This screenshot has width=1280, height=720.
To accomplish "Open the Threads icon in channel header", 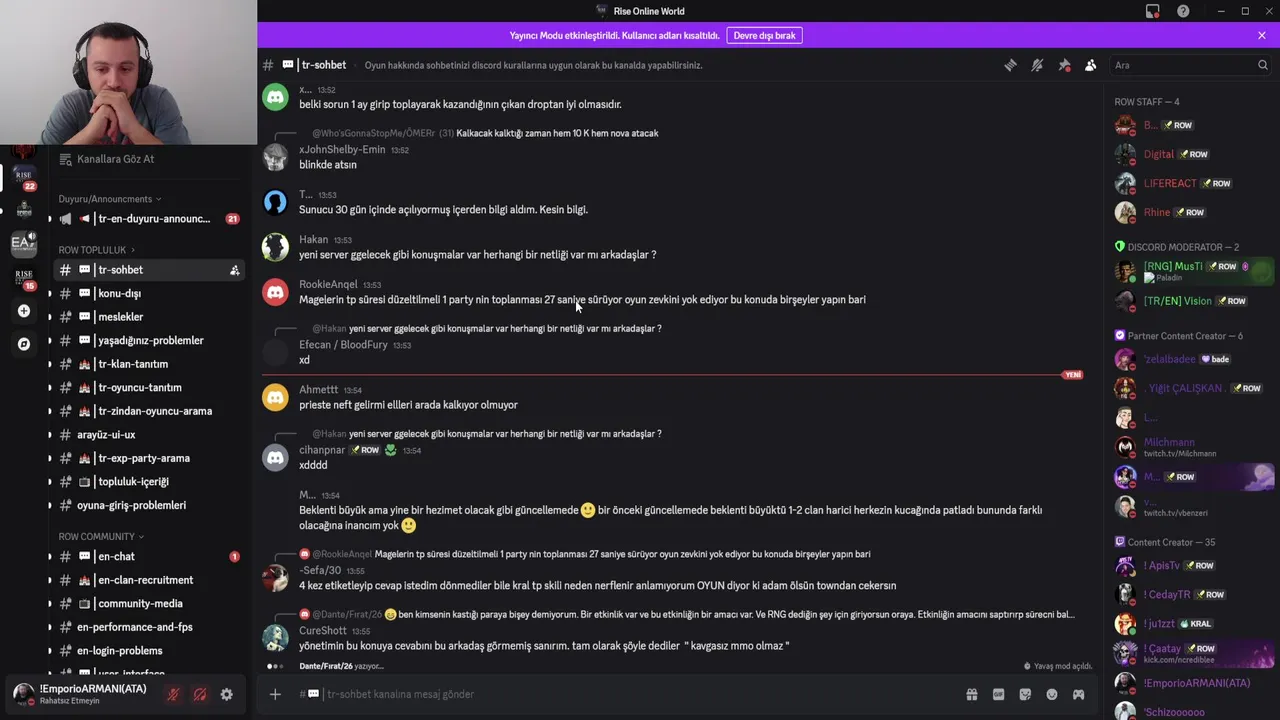I will tap(1010, 65).
